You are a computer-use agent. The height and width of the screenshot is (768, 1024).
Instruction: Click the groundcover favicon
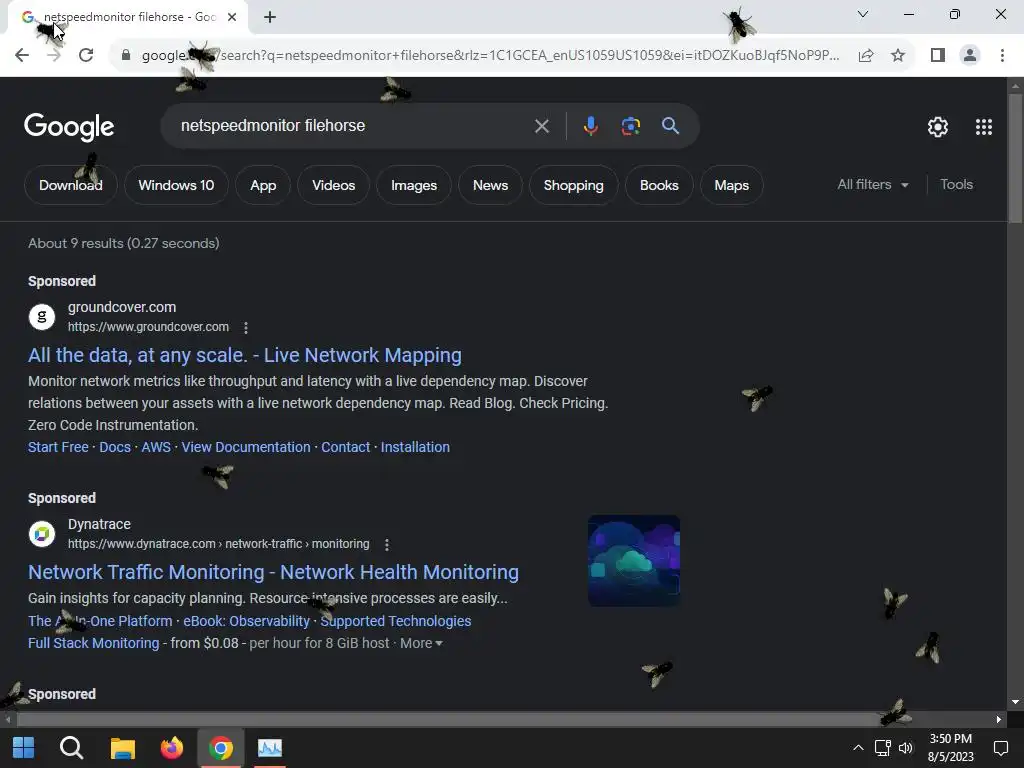[x=42, y=317]
